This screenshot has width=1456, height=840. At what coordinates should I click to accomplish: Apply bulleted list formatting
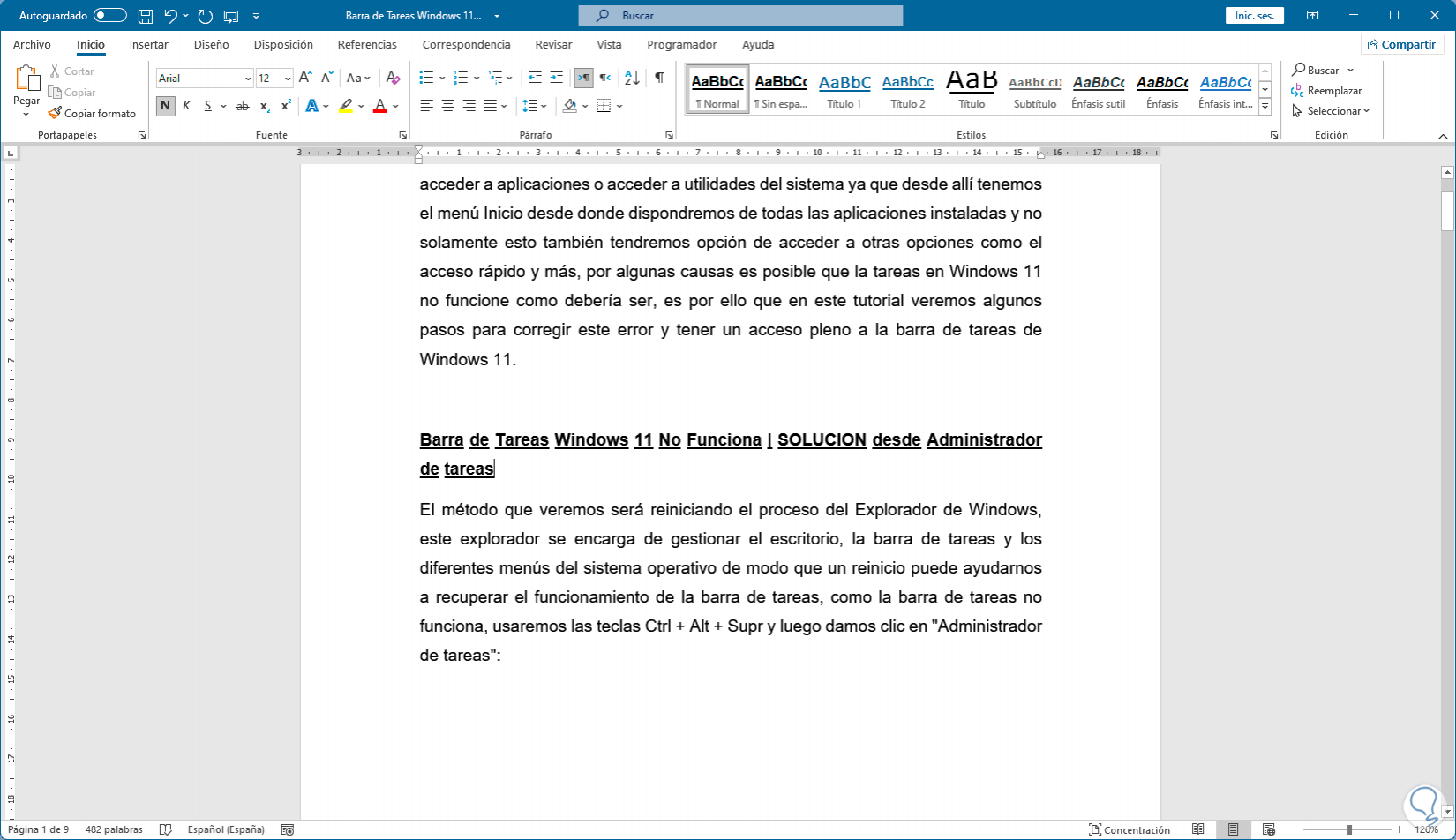425,78
